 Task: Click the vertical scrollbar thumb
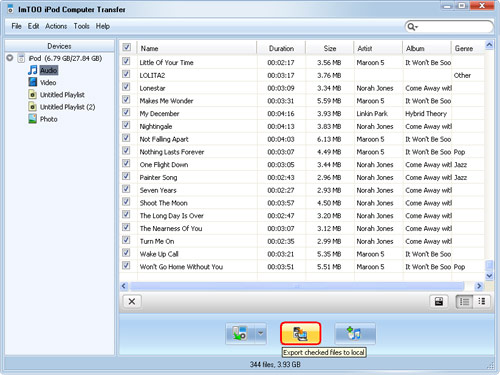click(x=489, y=265)
